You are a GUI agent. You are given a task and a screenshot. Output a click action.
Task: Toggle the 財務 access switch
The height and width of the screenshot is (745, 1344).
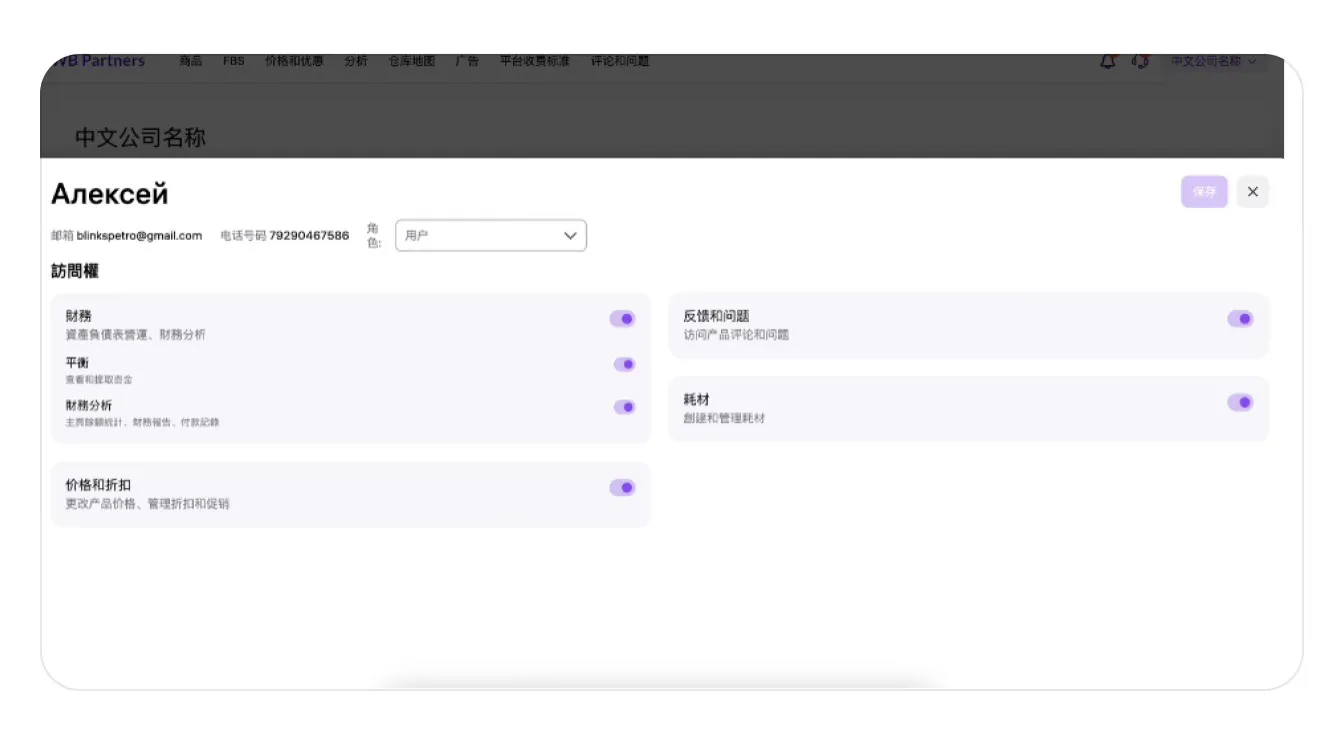622,319
